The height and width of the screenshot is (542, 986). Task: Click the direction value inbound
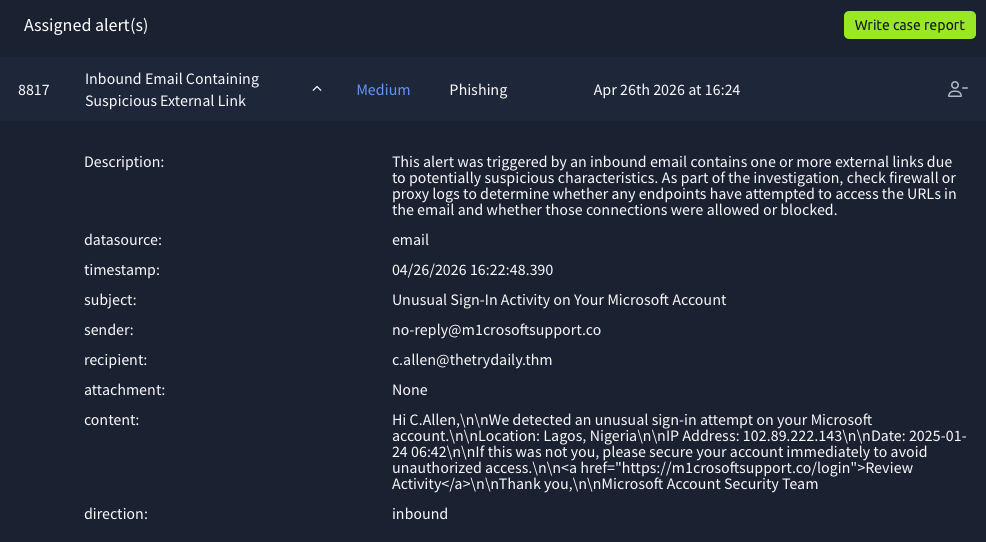pyautogui.click(x=419, y=514)
